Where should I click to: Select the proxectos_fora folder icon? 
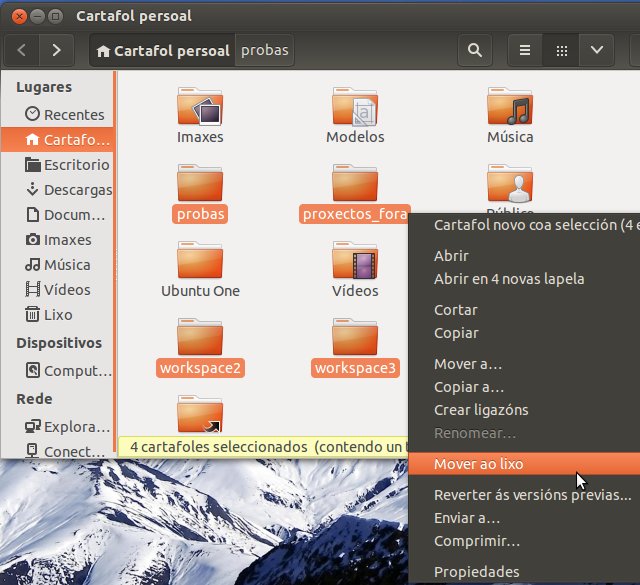355,183
